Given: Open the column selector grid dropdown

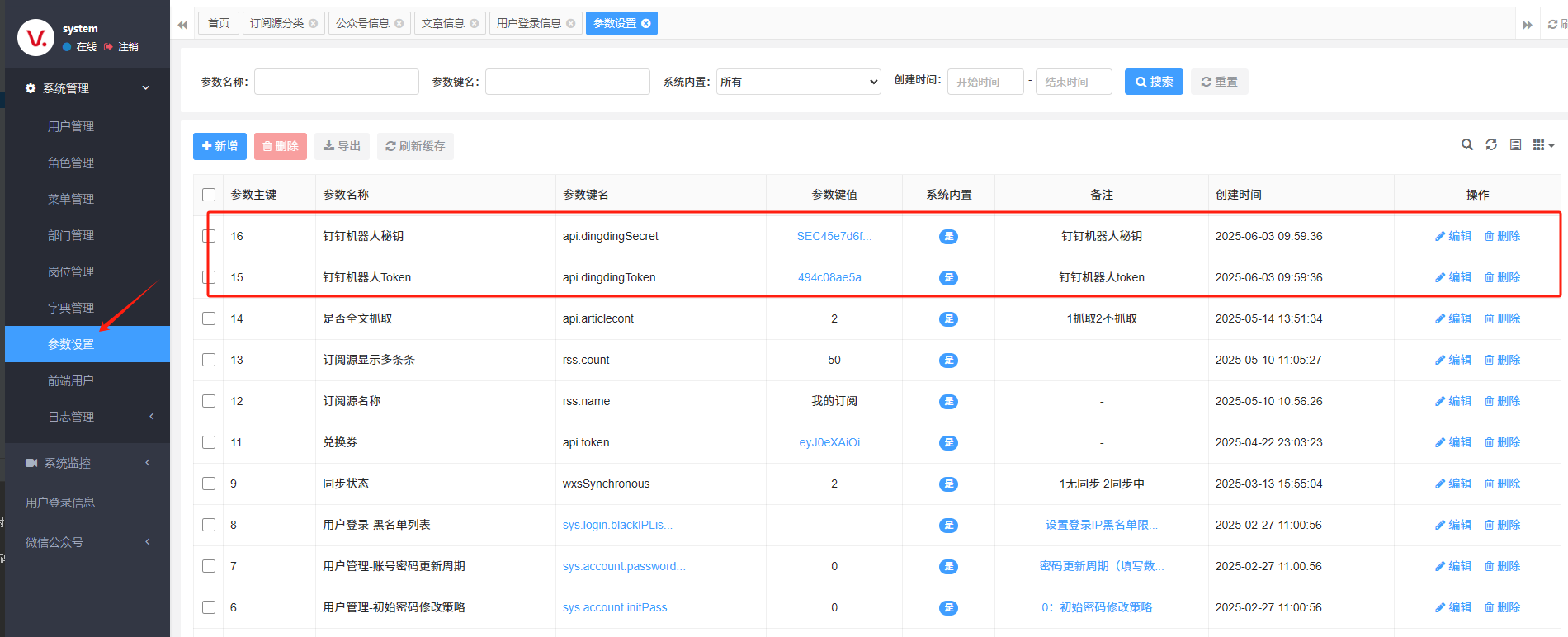Looking at the screenshot, I should point(1542,145).
